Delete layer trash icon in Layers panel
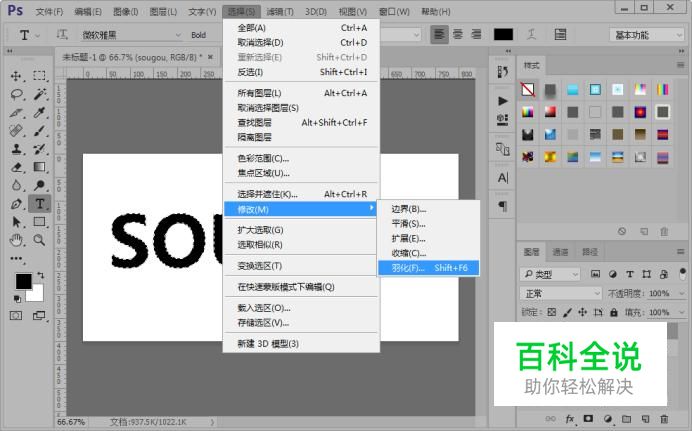692x431 pixels. (664, 419)
